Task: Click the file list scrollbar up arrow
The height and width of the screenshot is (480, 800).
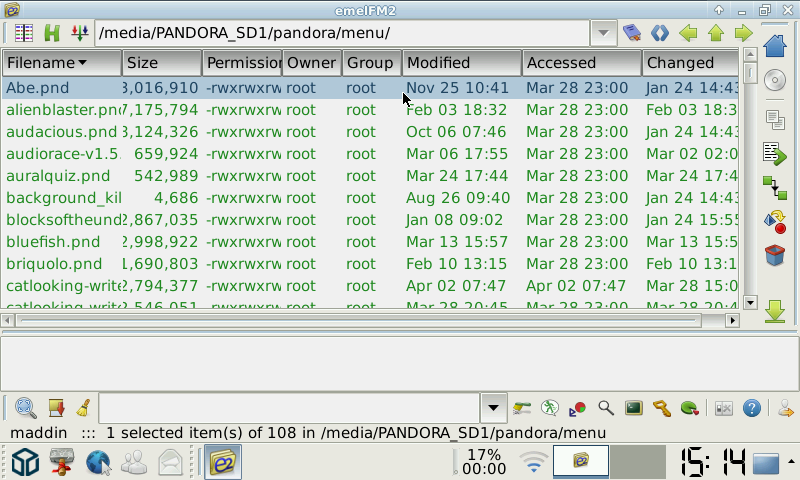Action: click(750, 54)
